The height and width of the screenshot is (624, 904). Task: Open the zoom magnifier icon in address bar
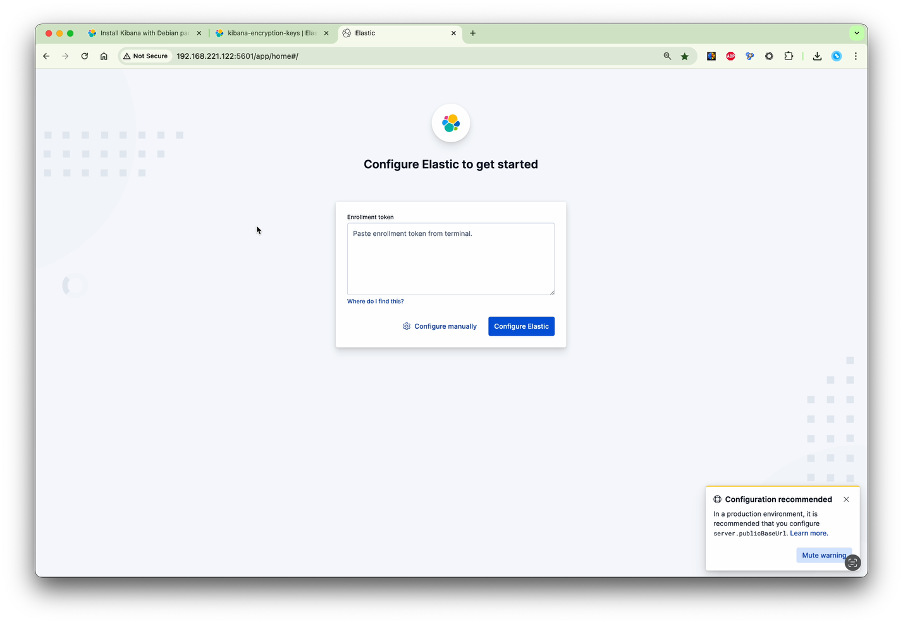[x=667, y=56]
